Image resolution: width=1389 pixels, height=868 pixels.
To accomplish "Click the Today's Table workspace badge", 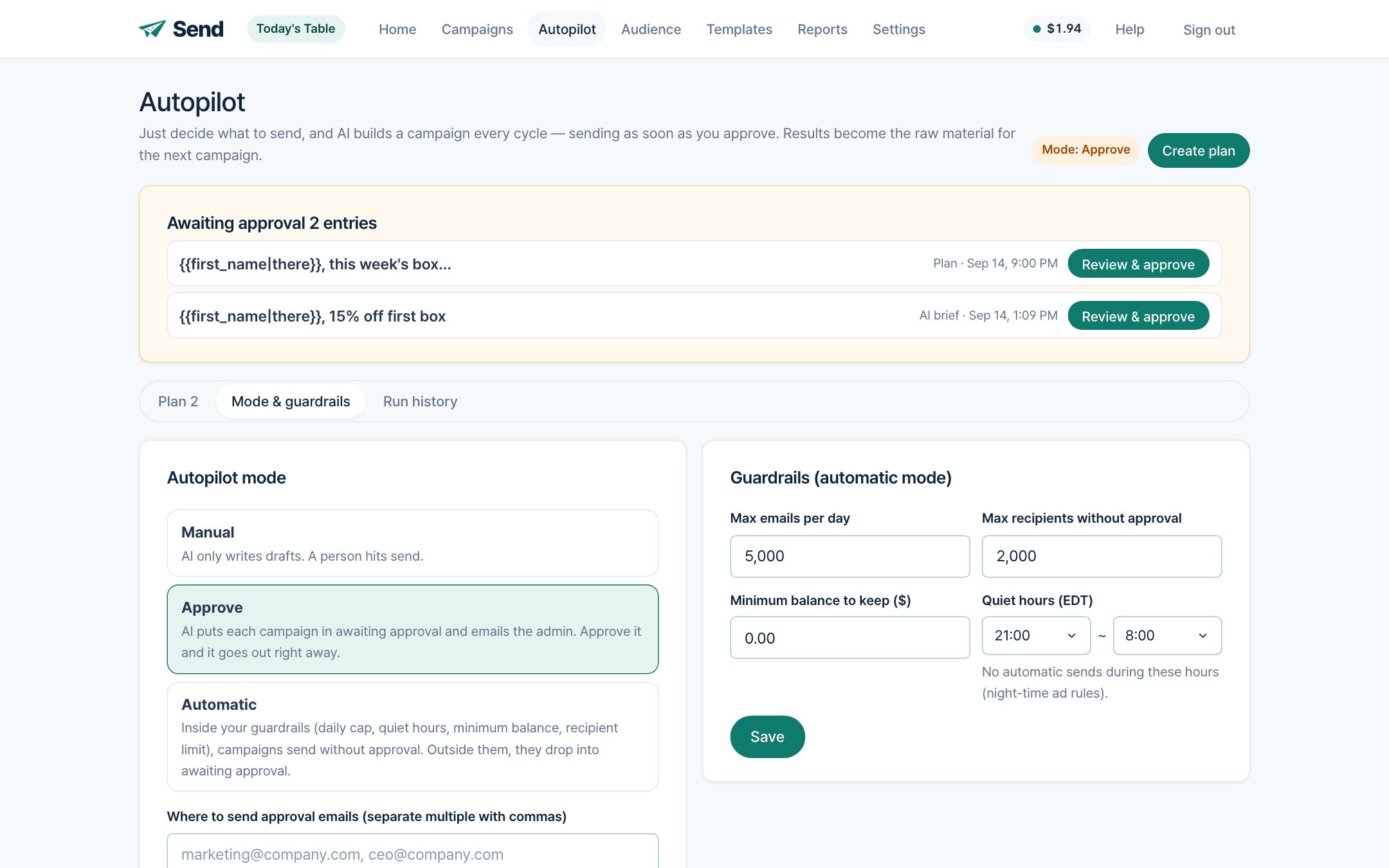I will pyautogui.click(x=296, y=29).
